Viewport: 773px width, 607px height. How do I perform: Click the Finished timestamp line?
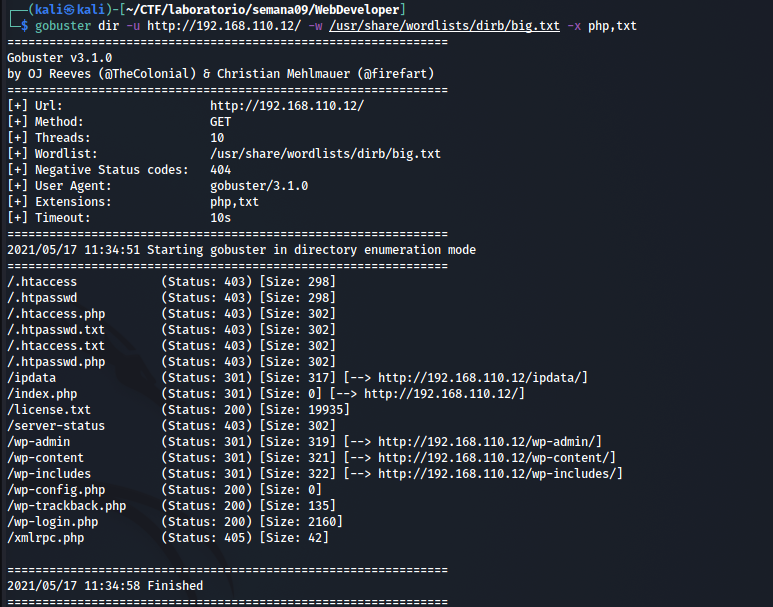pos(105,585)
